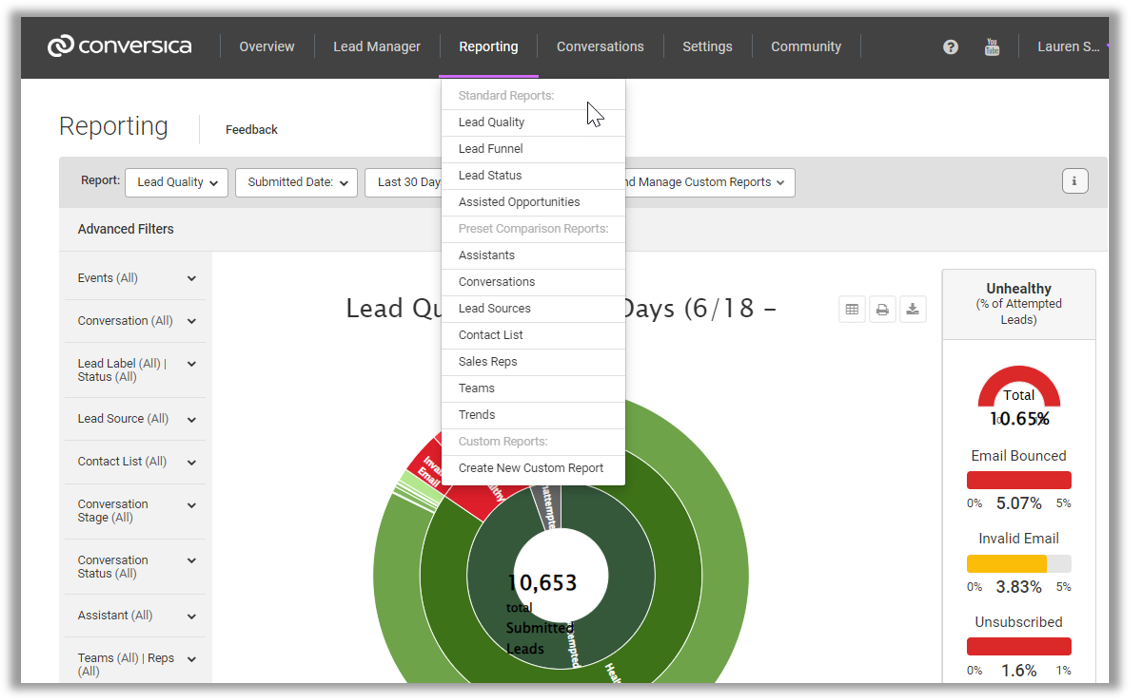Click the info icon button
Screen dimensions: 1130x700
pos(1074,181)
